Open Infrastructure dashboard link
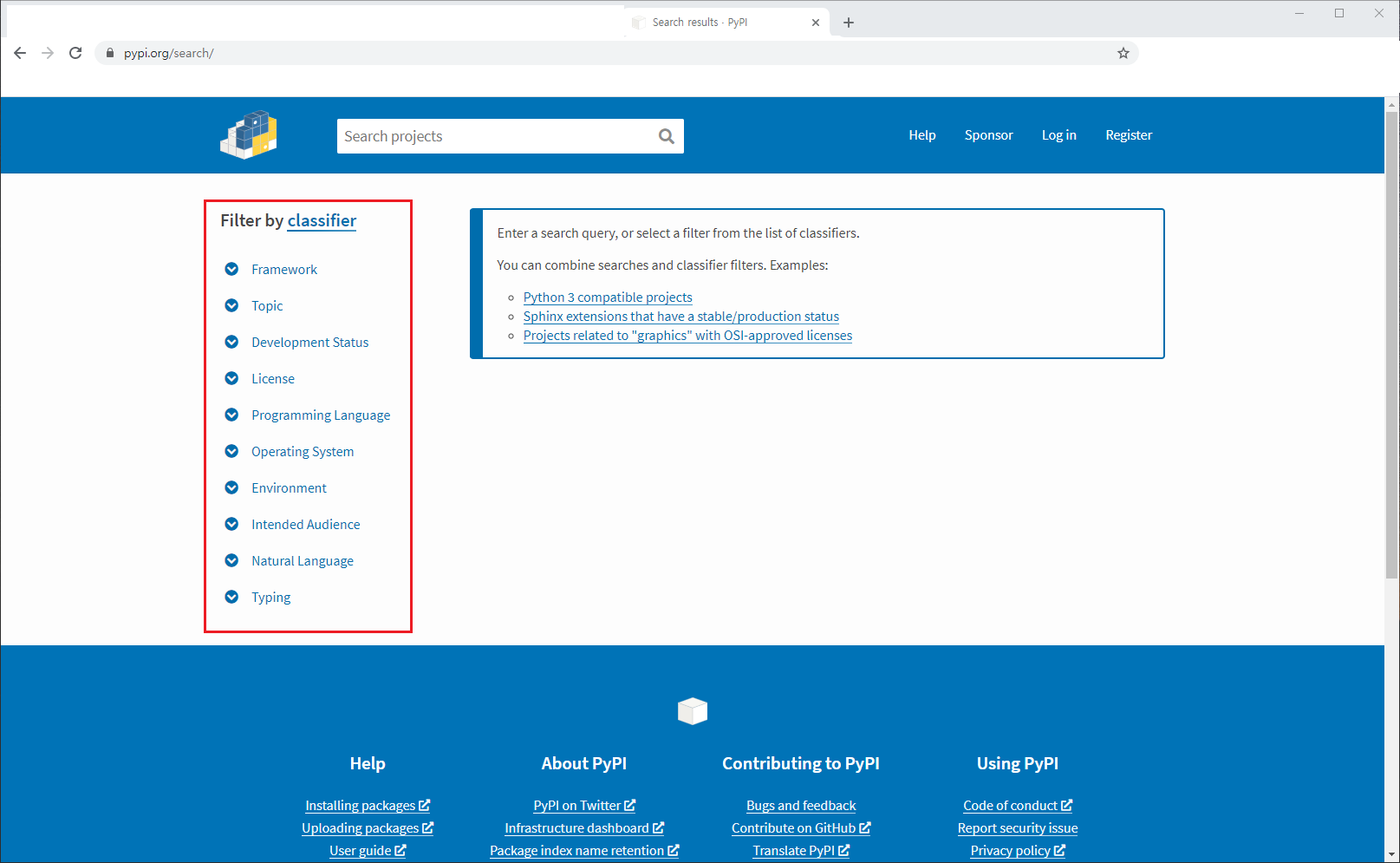Image resolution: width=1400 pixels, height=863 pixels. click(584, 828)
